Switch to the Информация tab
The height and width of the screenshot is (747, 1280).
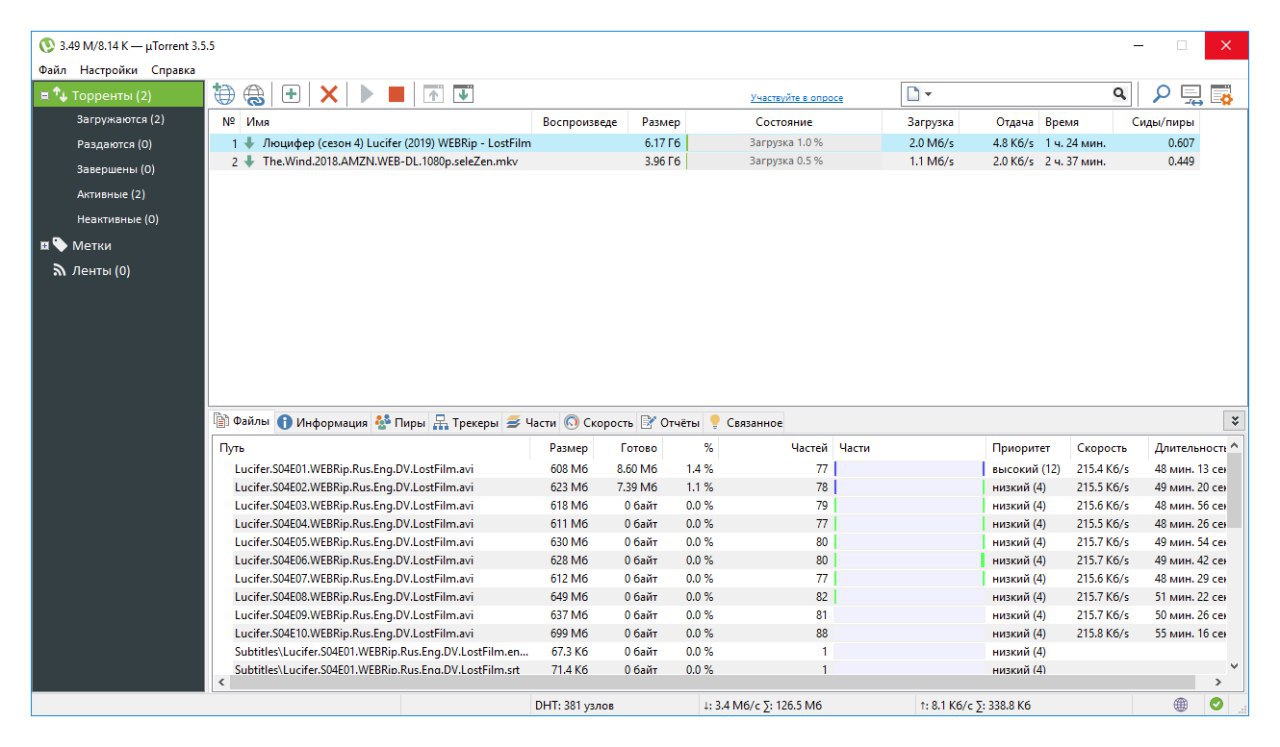pyautogui.click(x=322, y=423)
